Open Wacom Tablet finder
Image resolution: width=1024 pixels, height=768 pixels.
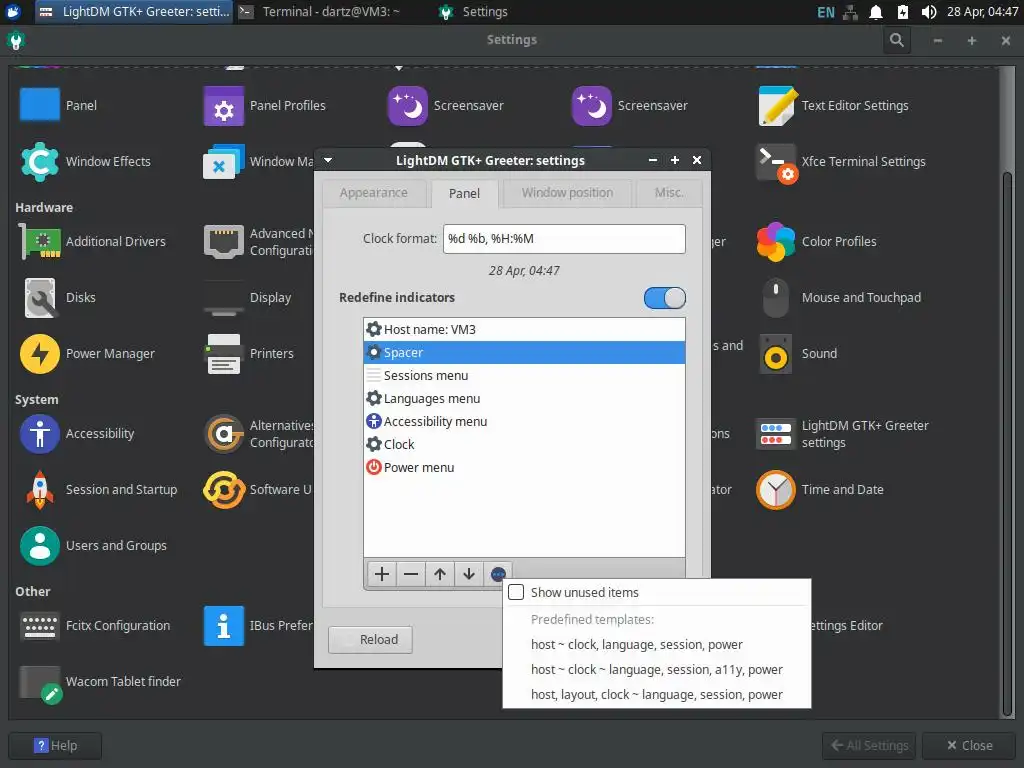(40, 682)
